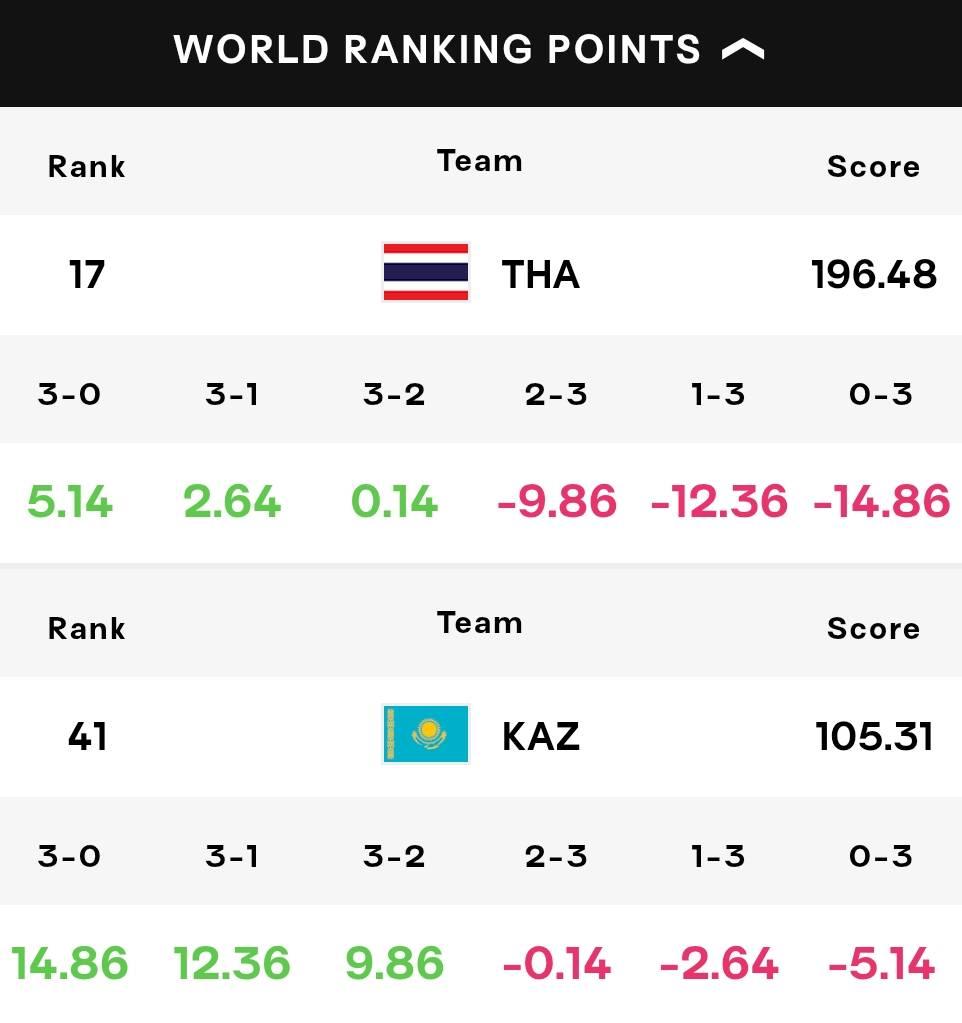Click the World Ranking Points header

point(438,50)
